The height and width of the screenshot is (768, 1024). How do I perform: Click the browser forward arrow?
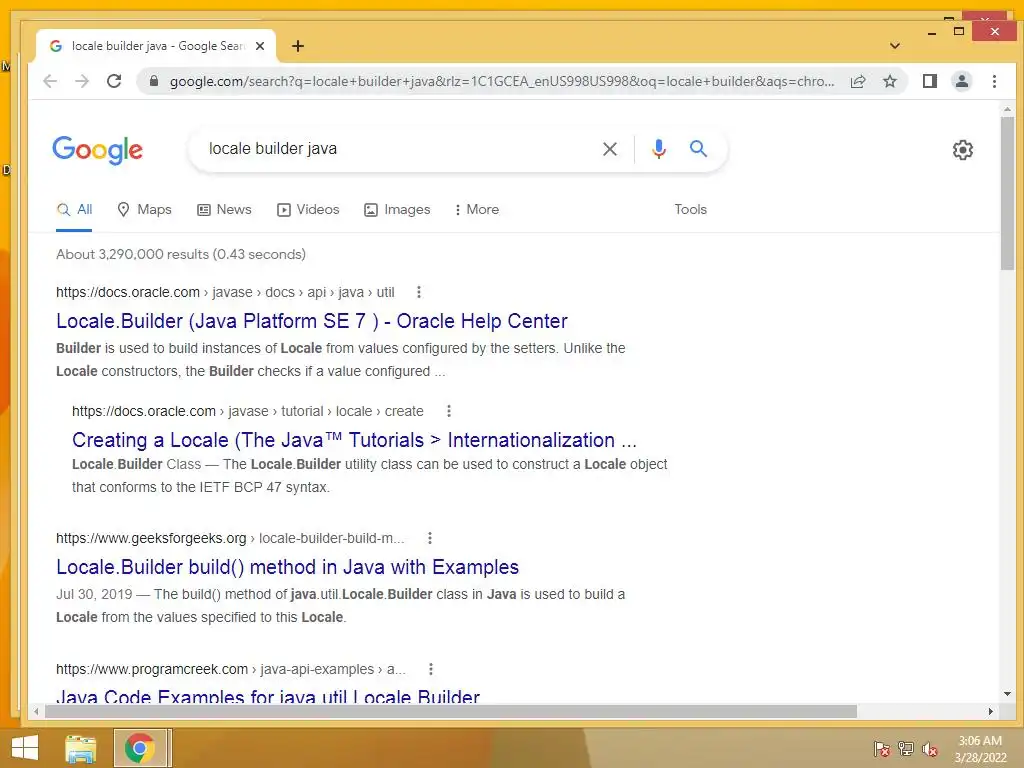[x=82, y=81]
